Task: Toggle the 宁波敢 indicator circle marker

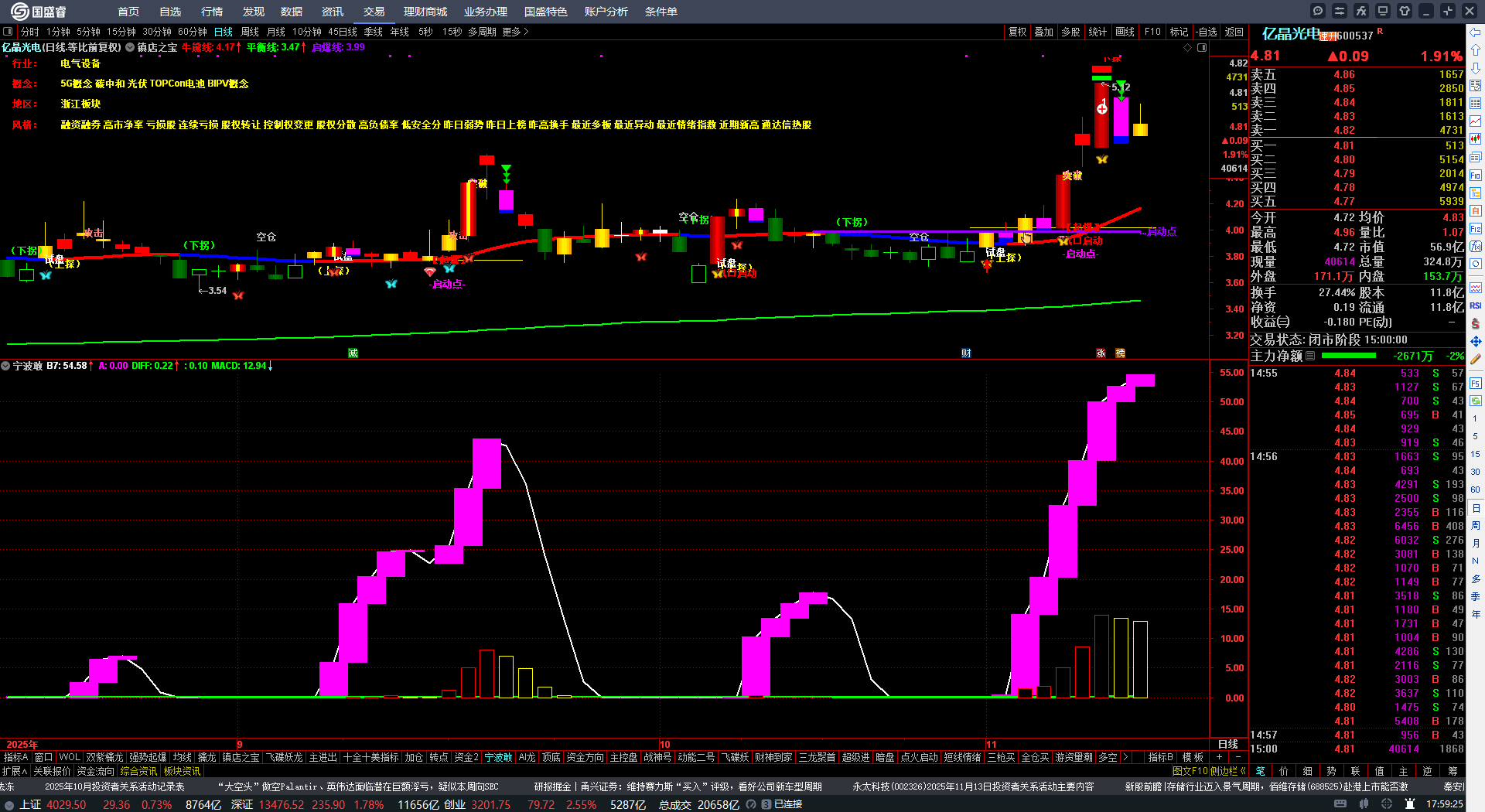Action: pos(5,366)
